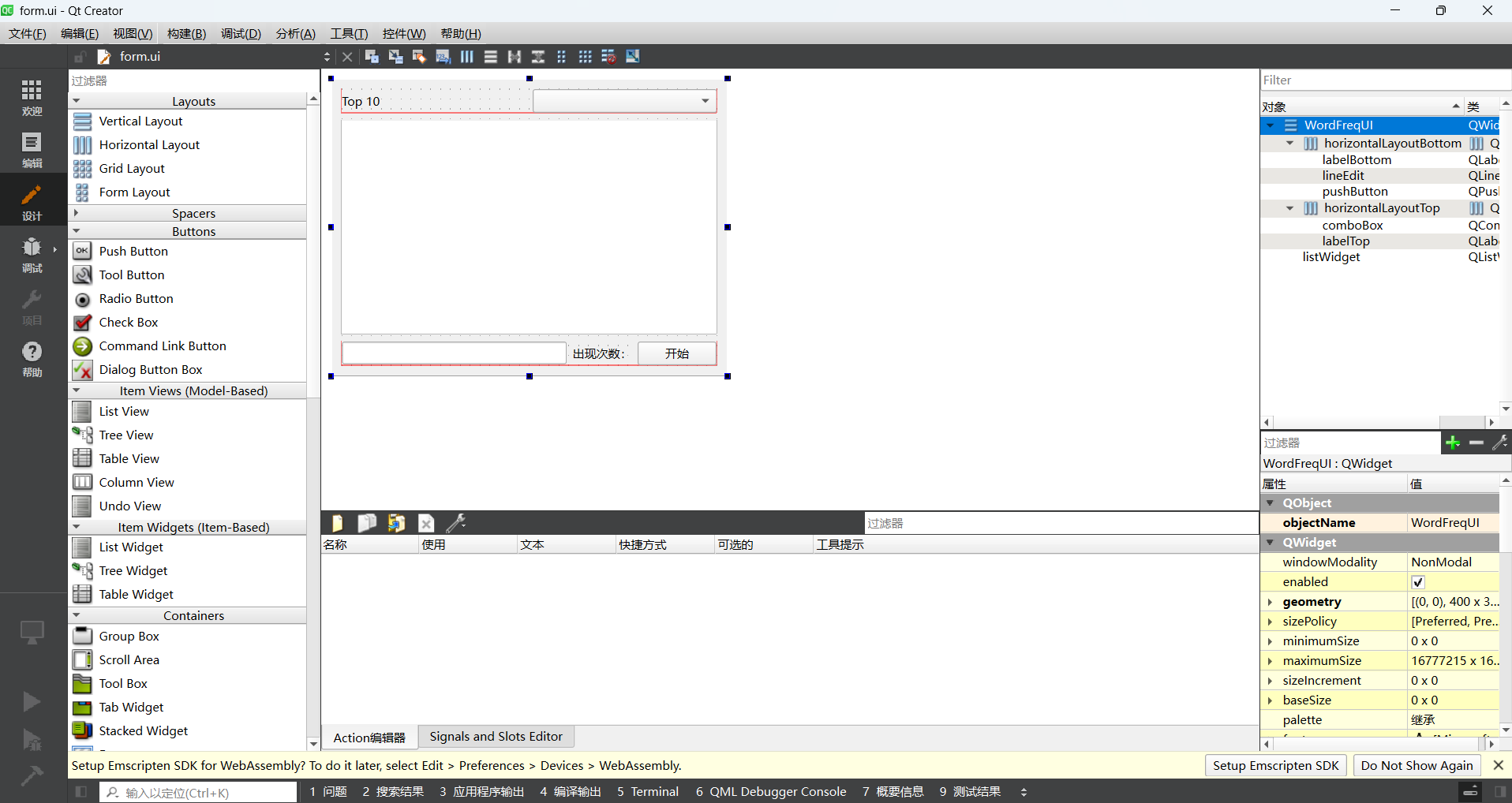The height and width of the screenshot is (803, 1512).
Task: Add dynamic property with green plus
Action: point(1452,443)
